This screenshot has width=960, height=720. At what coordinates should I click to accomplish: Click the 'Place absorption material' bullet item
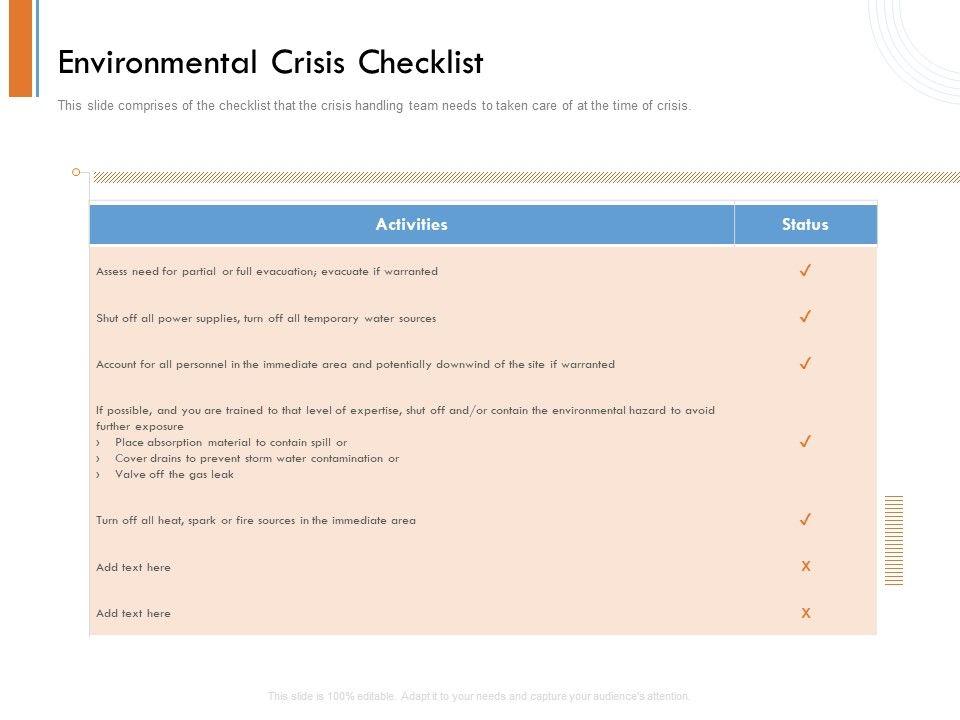[231, 442]
